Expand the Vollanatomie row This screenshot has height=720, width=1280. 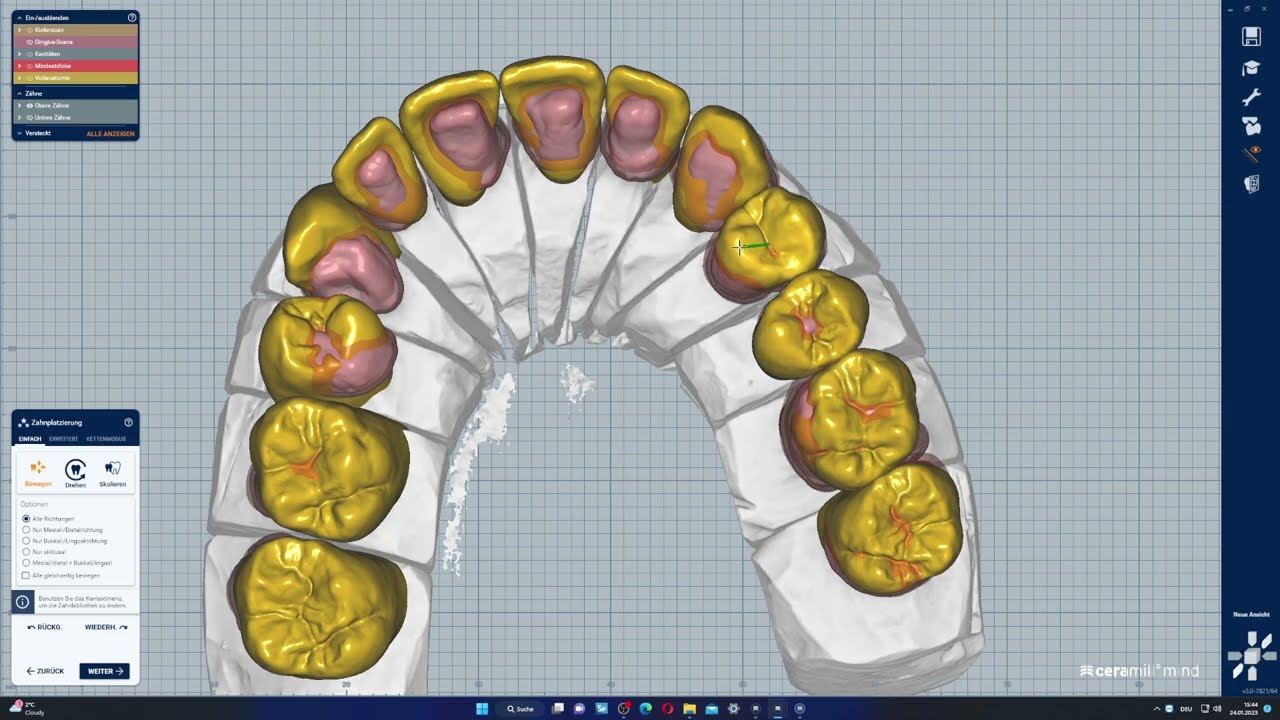(19, 78)
